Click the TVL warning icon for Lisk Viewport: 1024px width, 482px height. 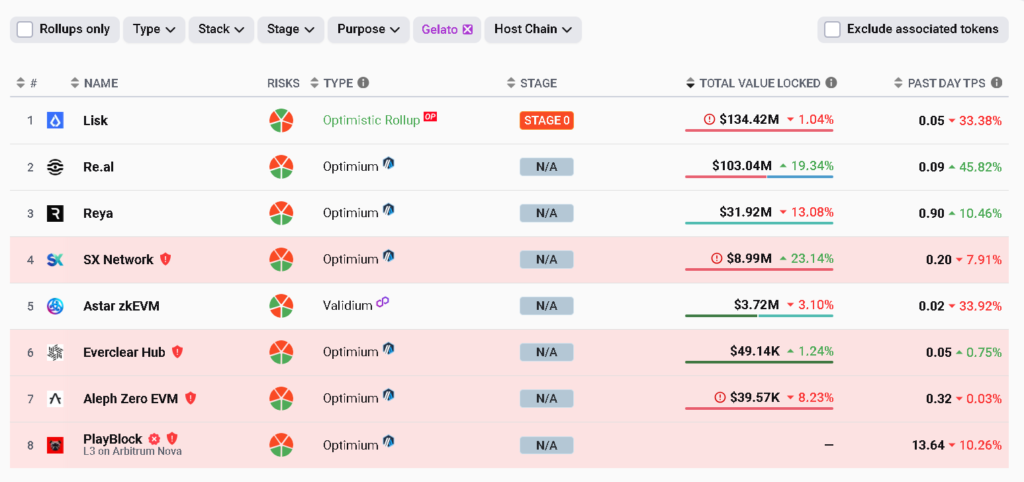tap(710, 120)
